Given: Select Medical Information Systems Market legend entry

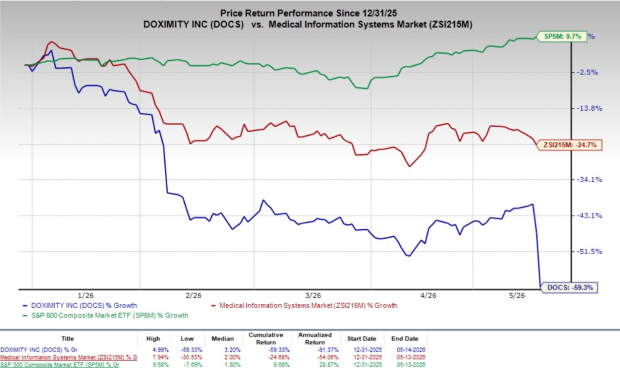Looking at the screenshot, I should 304,306.
